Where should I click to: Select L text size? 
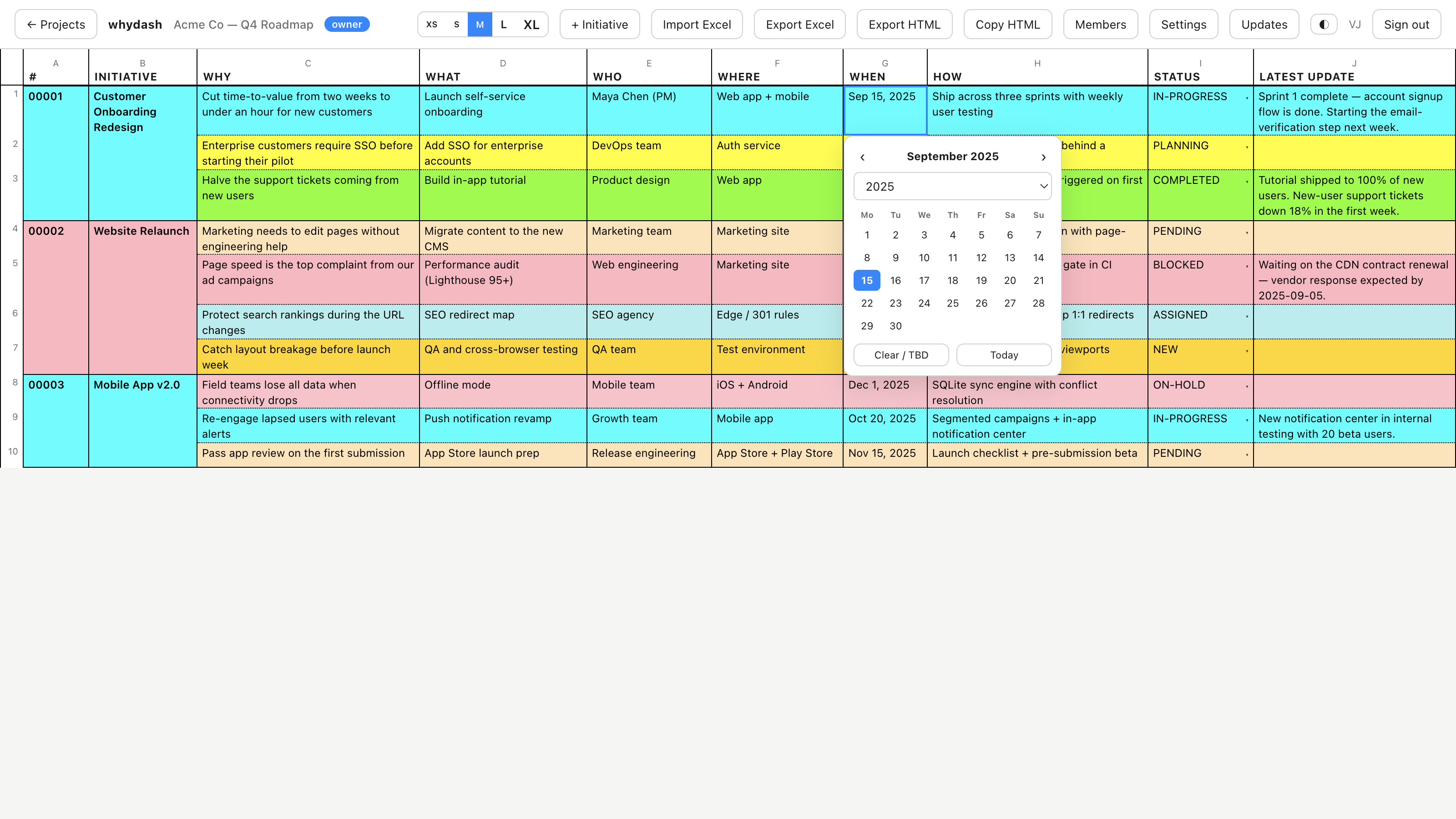pyautogui.click(x=504, y=24)
